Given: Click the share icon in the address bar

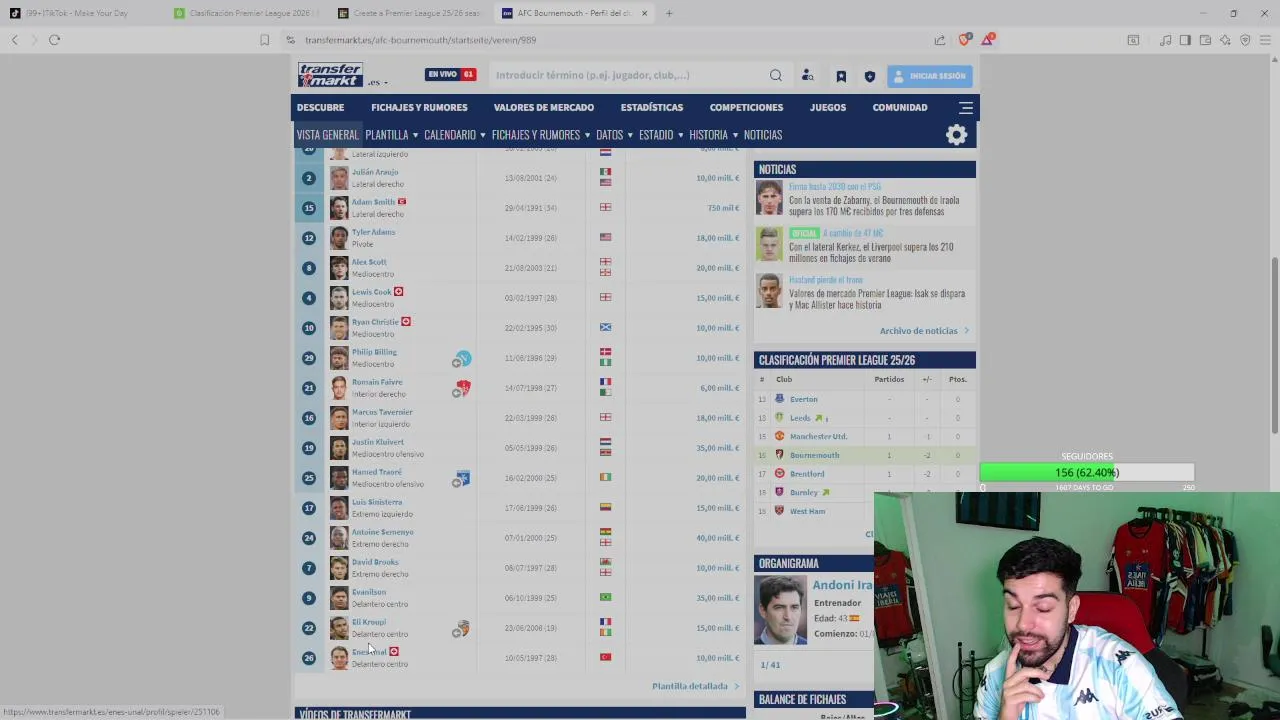Looking at the screenshot, I should pyautogui.click(x=940, y=40).
